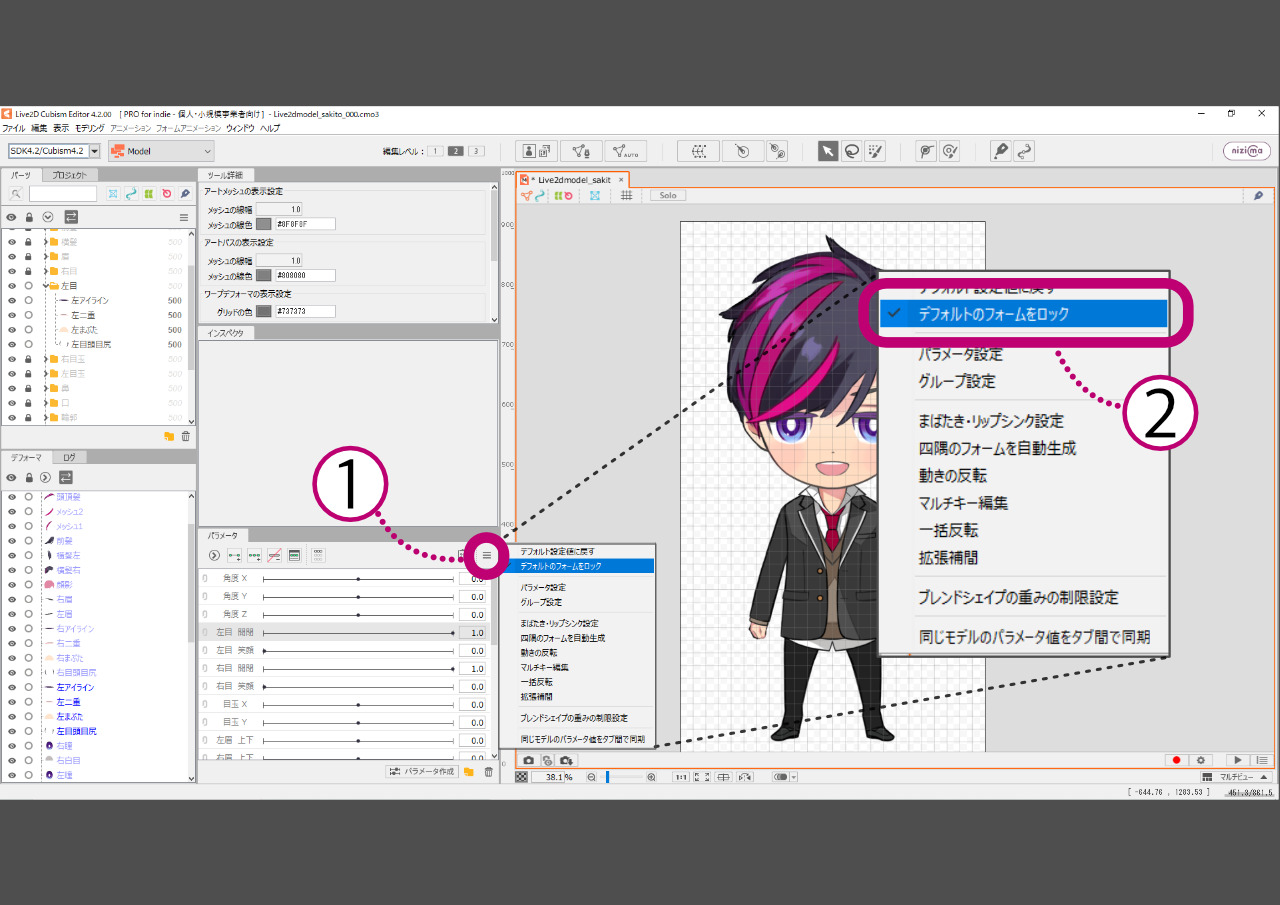Toggle the eye for 右眉 in the deformer panel
Viewport: 1280px width, 905px height.
12,599
